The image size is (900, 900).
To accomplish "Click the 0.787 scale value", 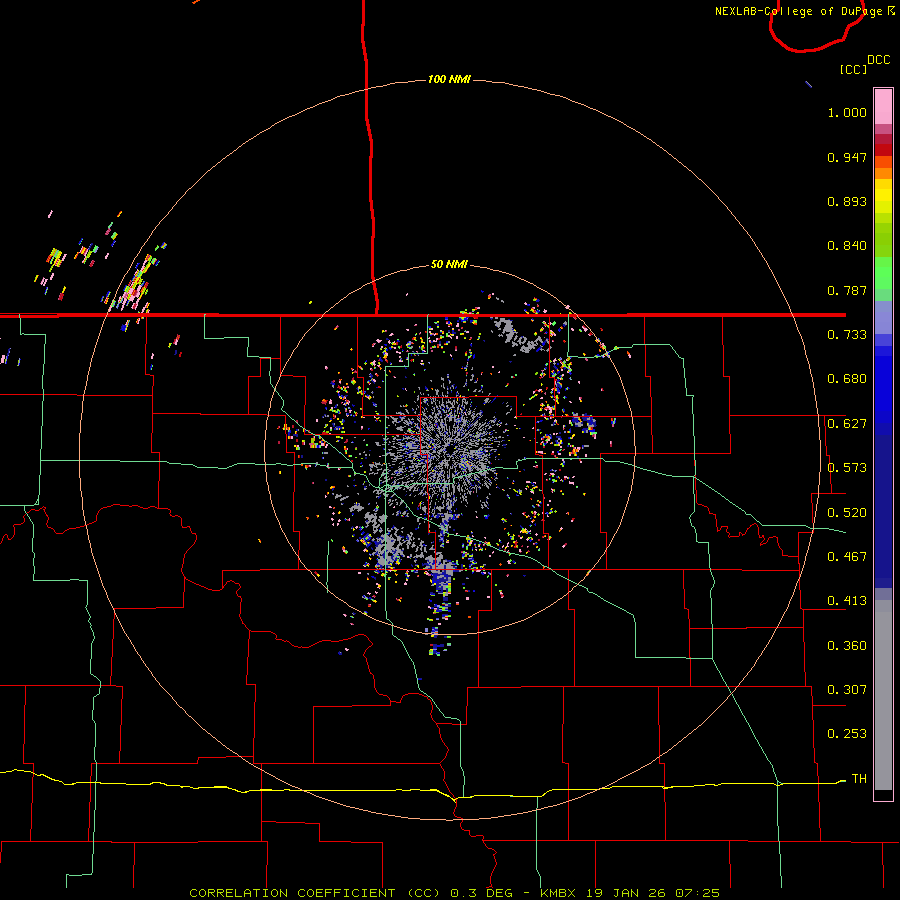I will tap(847, 290).
